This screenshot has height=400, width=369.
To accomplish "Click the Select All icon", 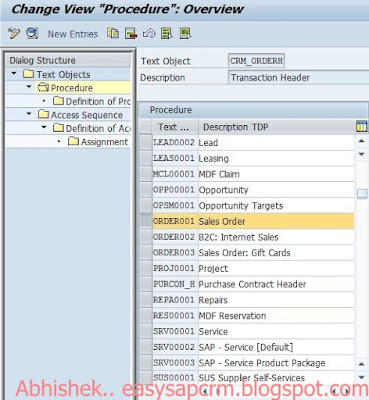I will click(167, 33).
